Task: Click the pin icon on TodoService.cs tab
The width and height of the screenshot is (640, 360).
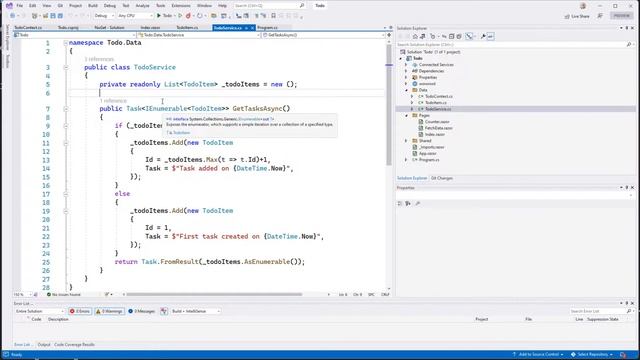Action: click(247, 28)
